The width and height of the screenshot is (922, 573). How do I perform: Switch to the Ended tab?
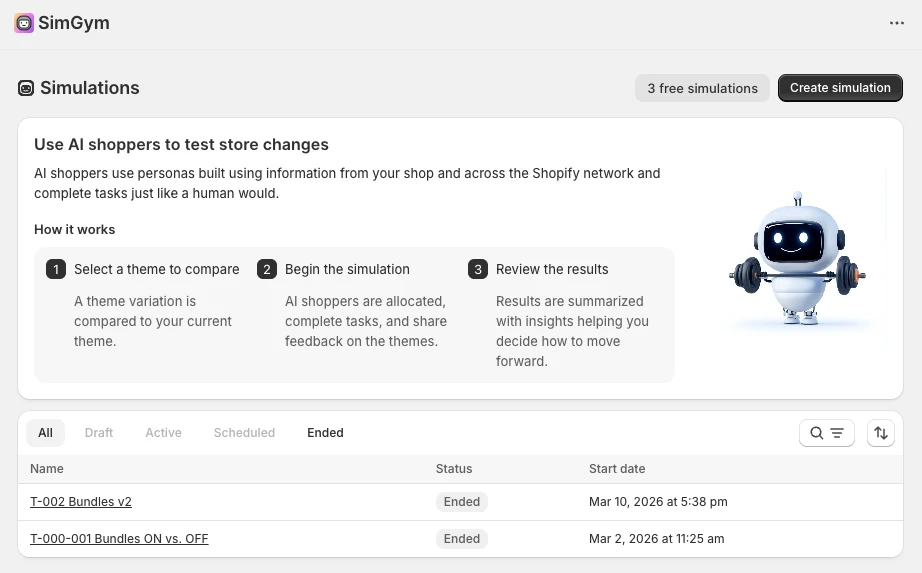[325, 433]
